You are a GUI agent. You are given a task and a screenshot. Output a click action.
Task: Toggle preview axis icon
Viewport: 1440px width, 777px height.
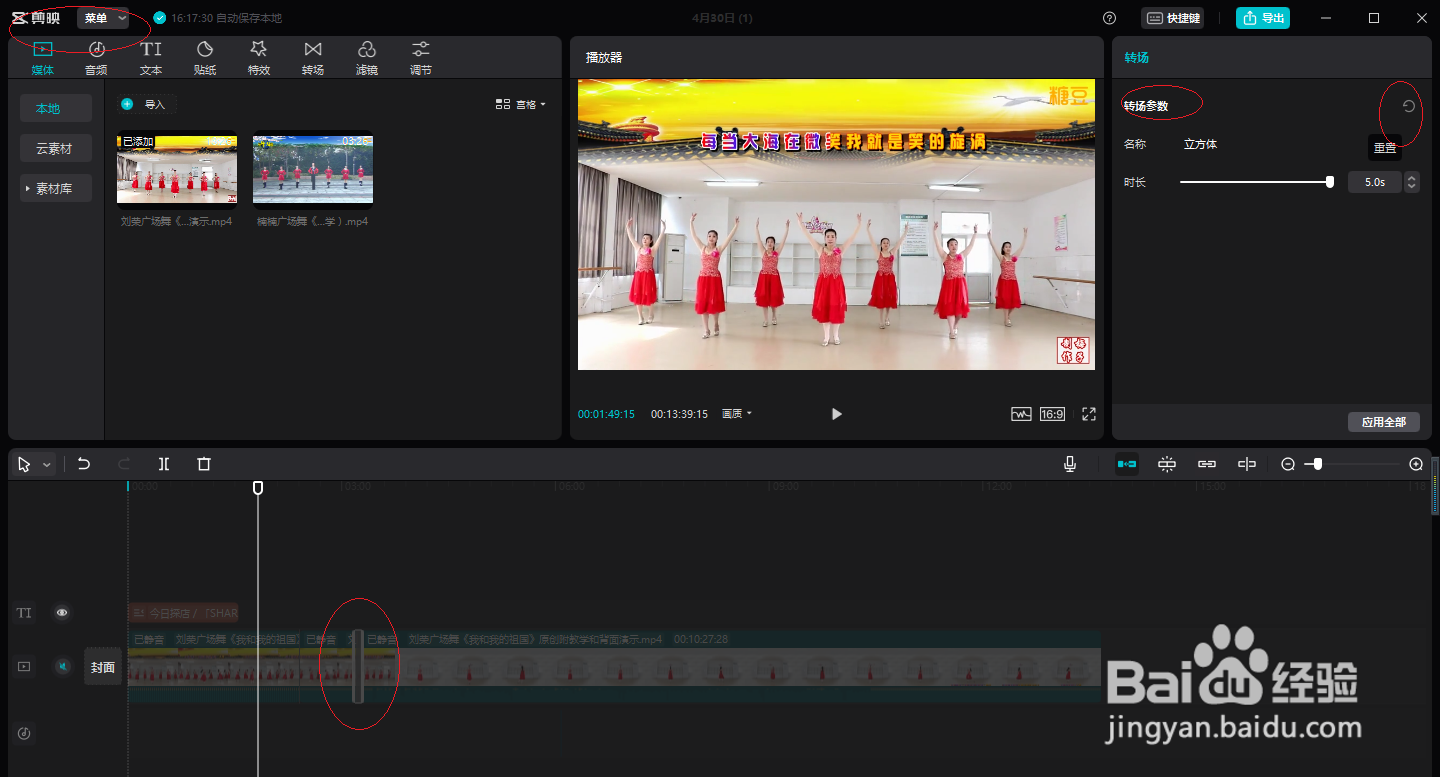(x=1247, y=464)
